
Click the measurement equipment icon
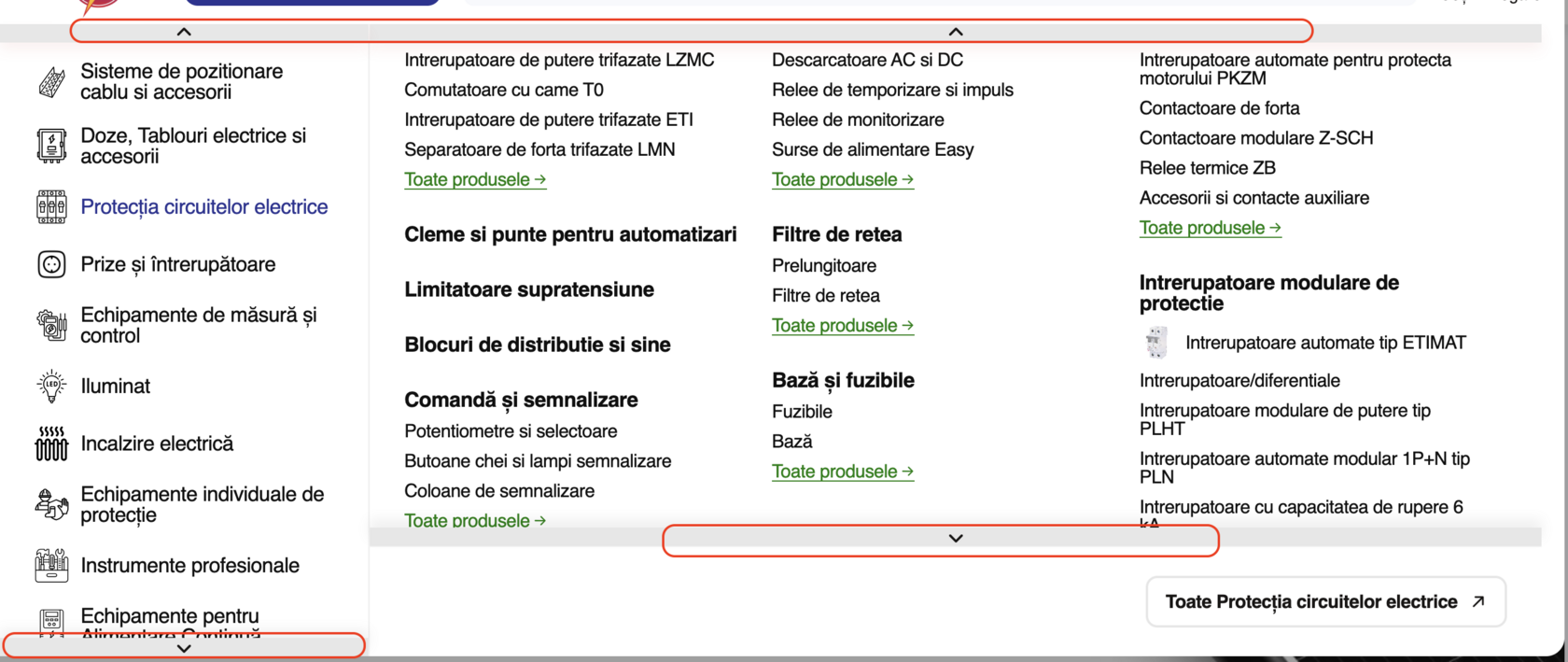(x=51, y=325)
